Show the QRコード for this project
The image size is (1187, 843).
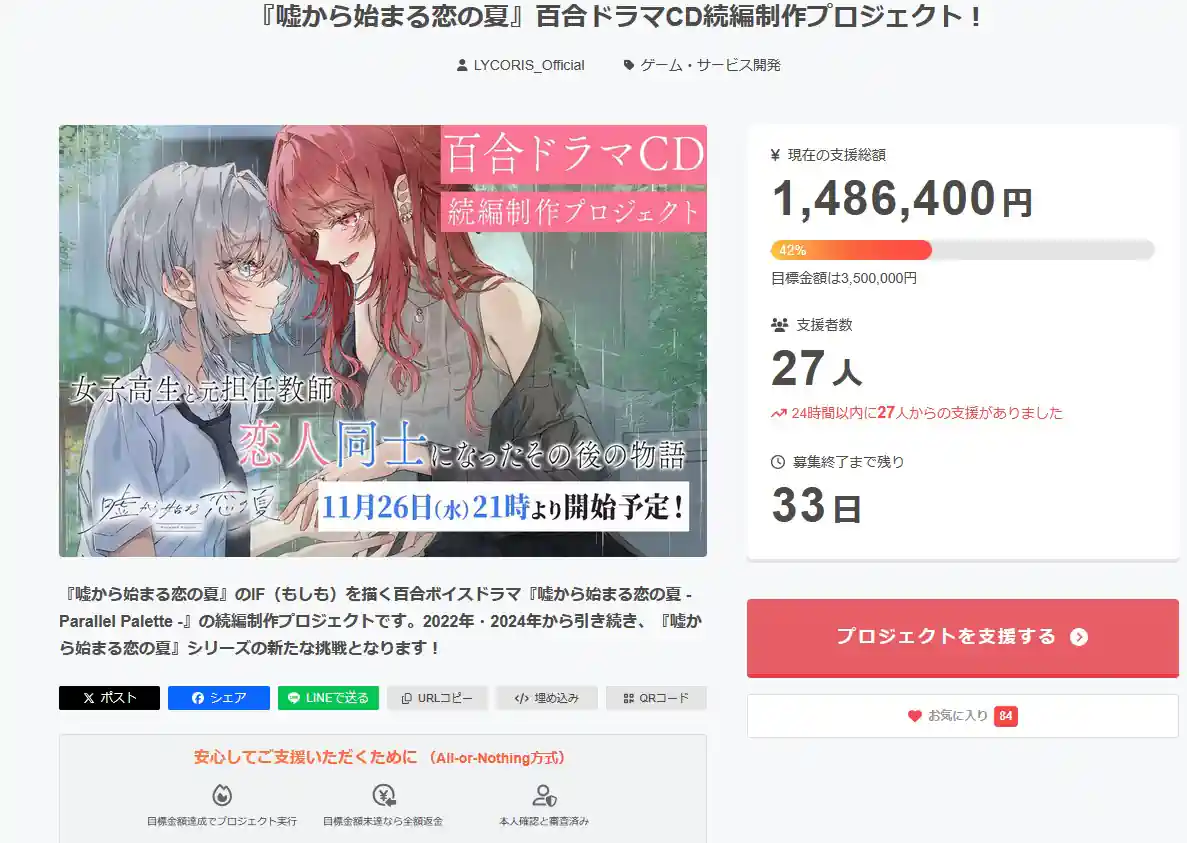coord(656,698)
